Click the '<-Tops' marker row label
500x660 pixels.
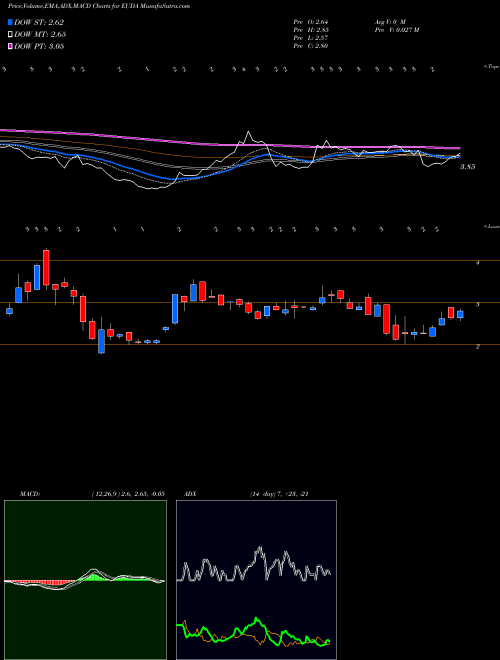click(x=491, y=67)
